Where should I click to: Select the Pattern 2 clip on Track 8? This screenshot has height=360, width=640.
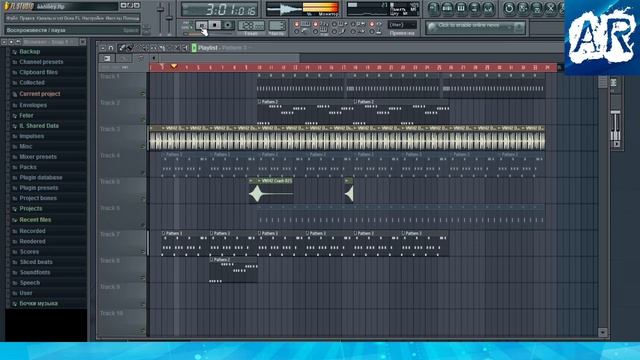click(x=233, y=270)
